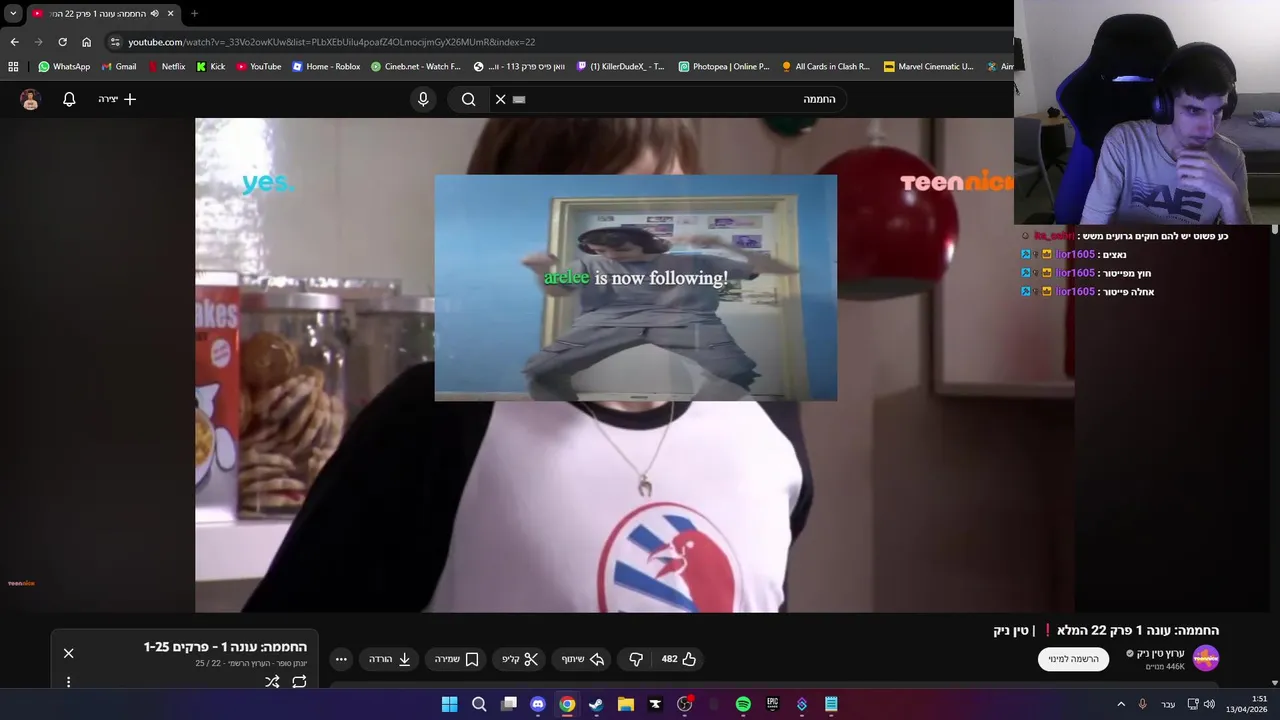Viewport: 1280px width, 720px height.
Task: Mute the tab using the speaker icon
Action: (154, 13)
